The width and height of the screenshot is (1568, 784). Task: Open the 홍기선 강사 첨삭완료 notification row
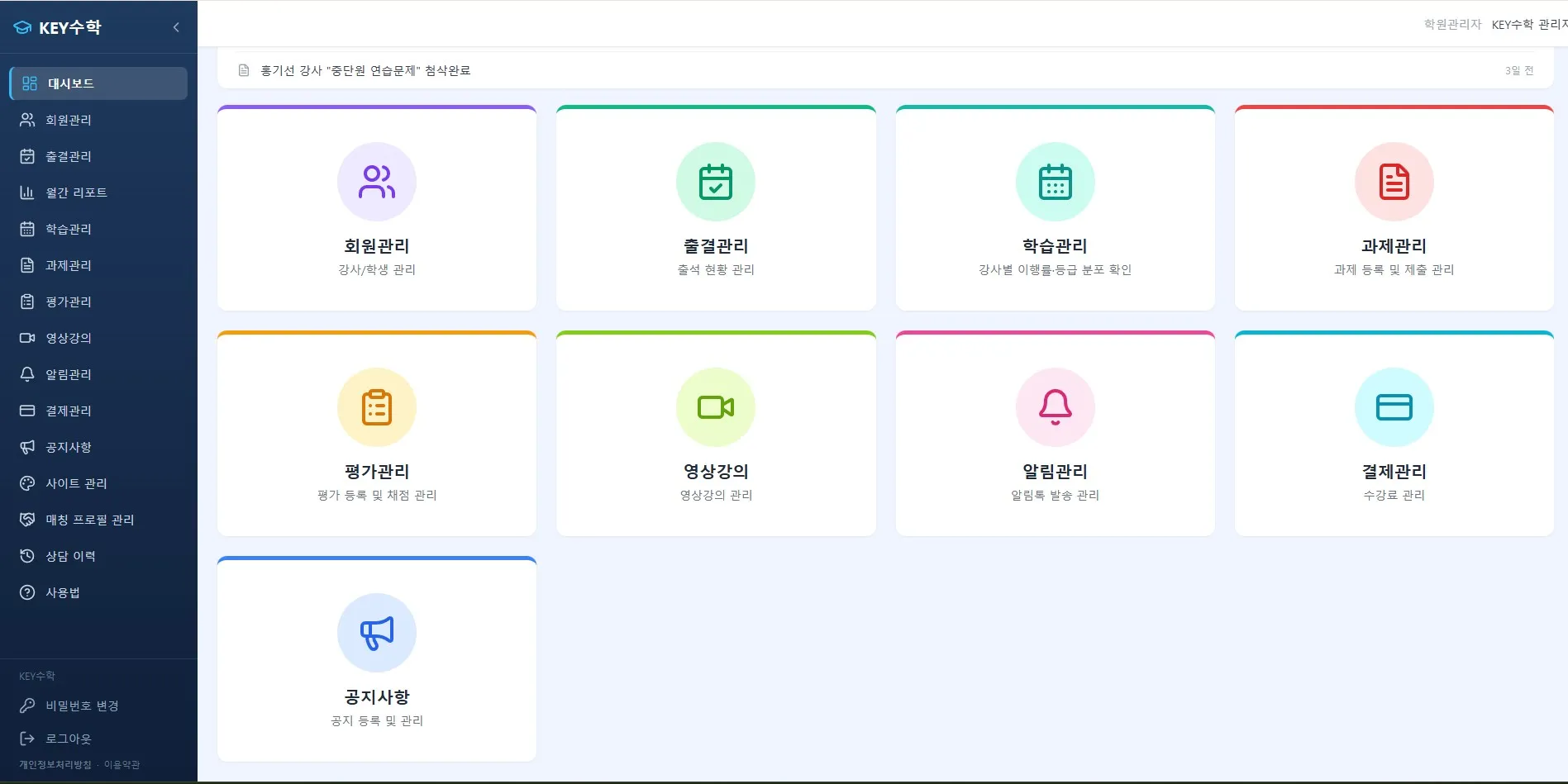click(x=885, y=70)
